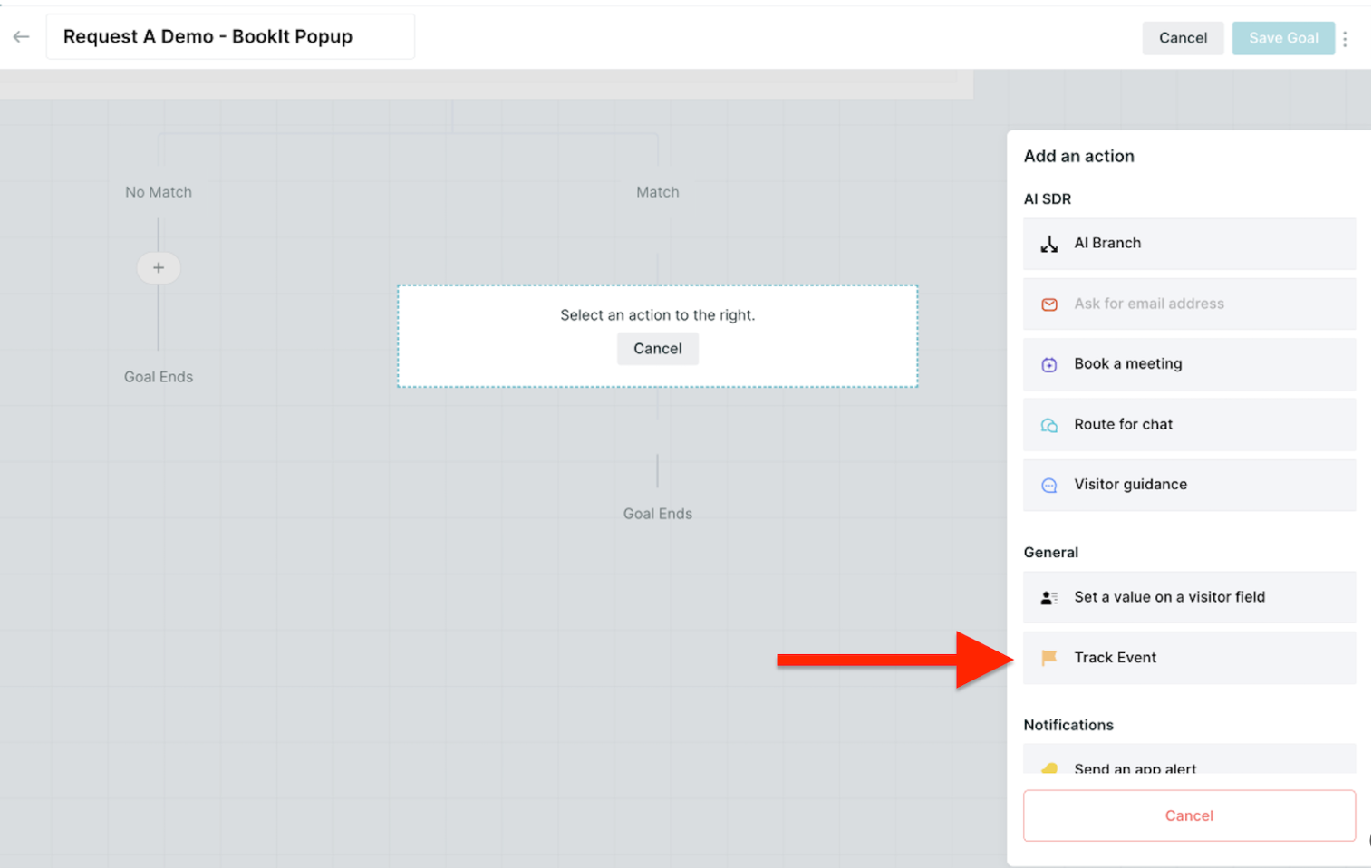Click the AI Branch fork icon
Viewport: 1372px width, 868px height.
pos(1048,244)
